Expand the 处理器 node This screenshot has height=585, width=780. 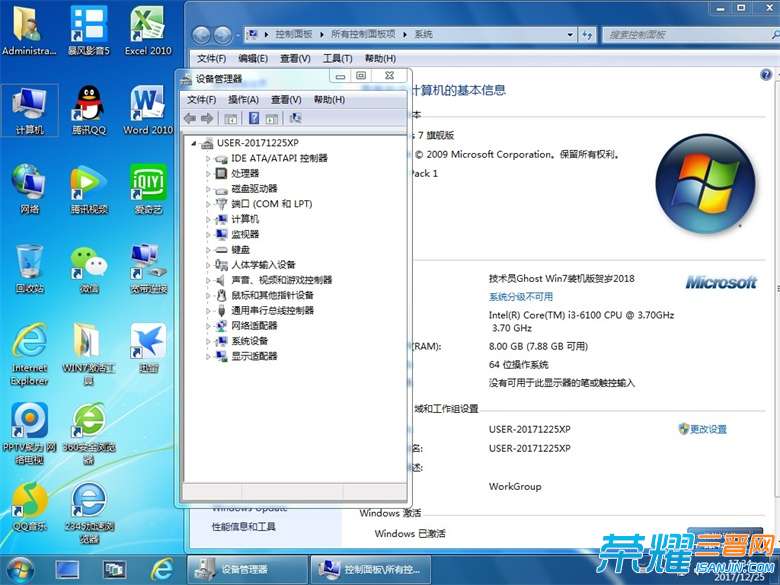coord(208,174)
